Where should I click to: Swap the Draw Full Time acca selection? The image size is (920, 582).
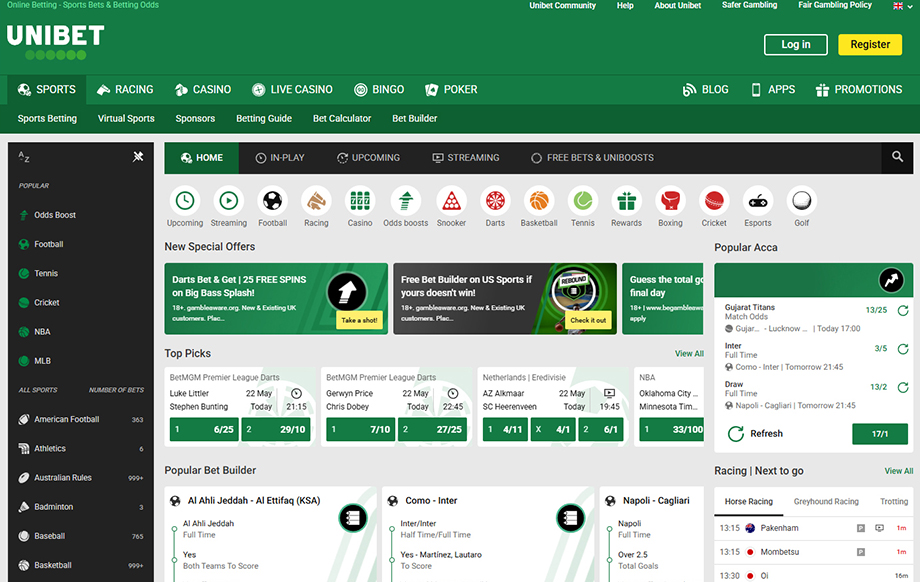click(x=903, y=387)
